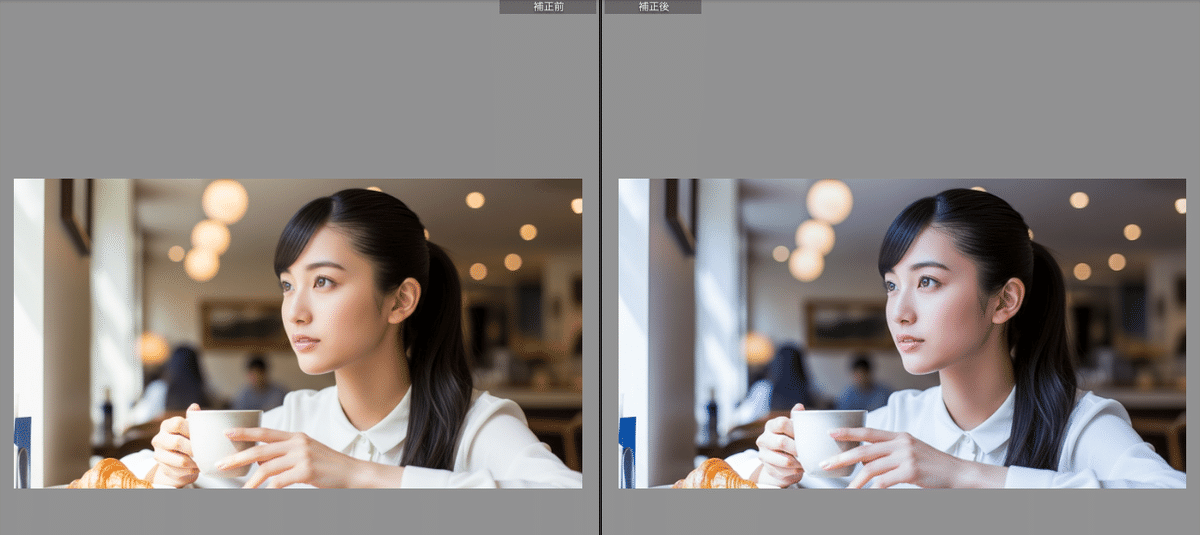
Task: Click the coffee cup in the before image
Action: 222,438
